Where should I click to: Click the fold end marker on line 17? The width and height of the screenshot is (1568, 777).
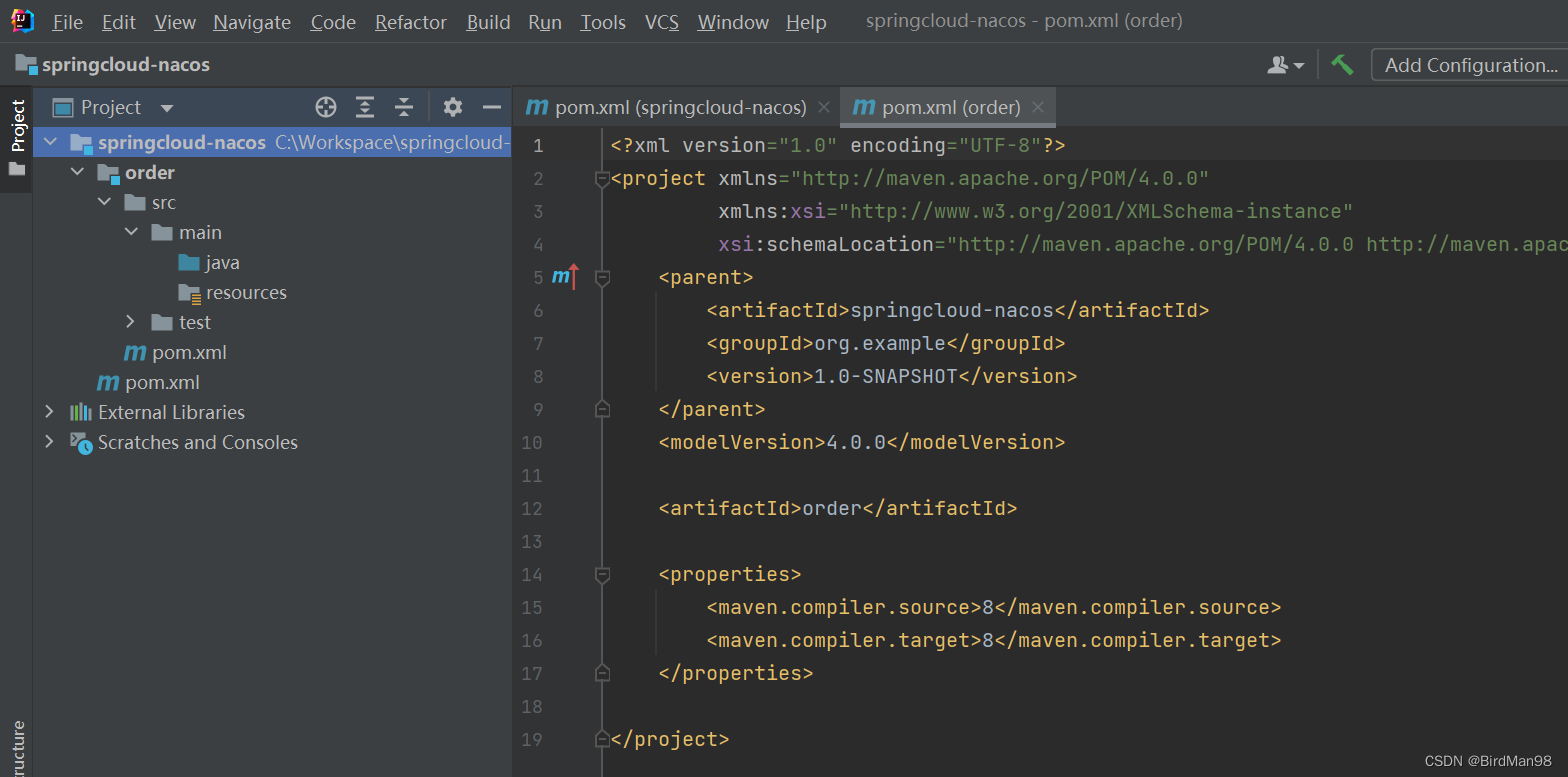click(602, 673)
